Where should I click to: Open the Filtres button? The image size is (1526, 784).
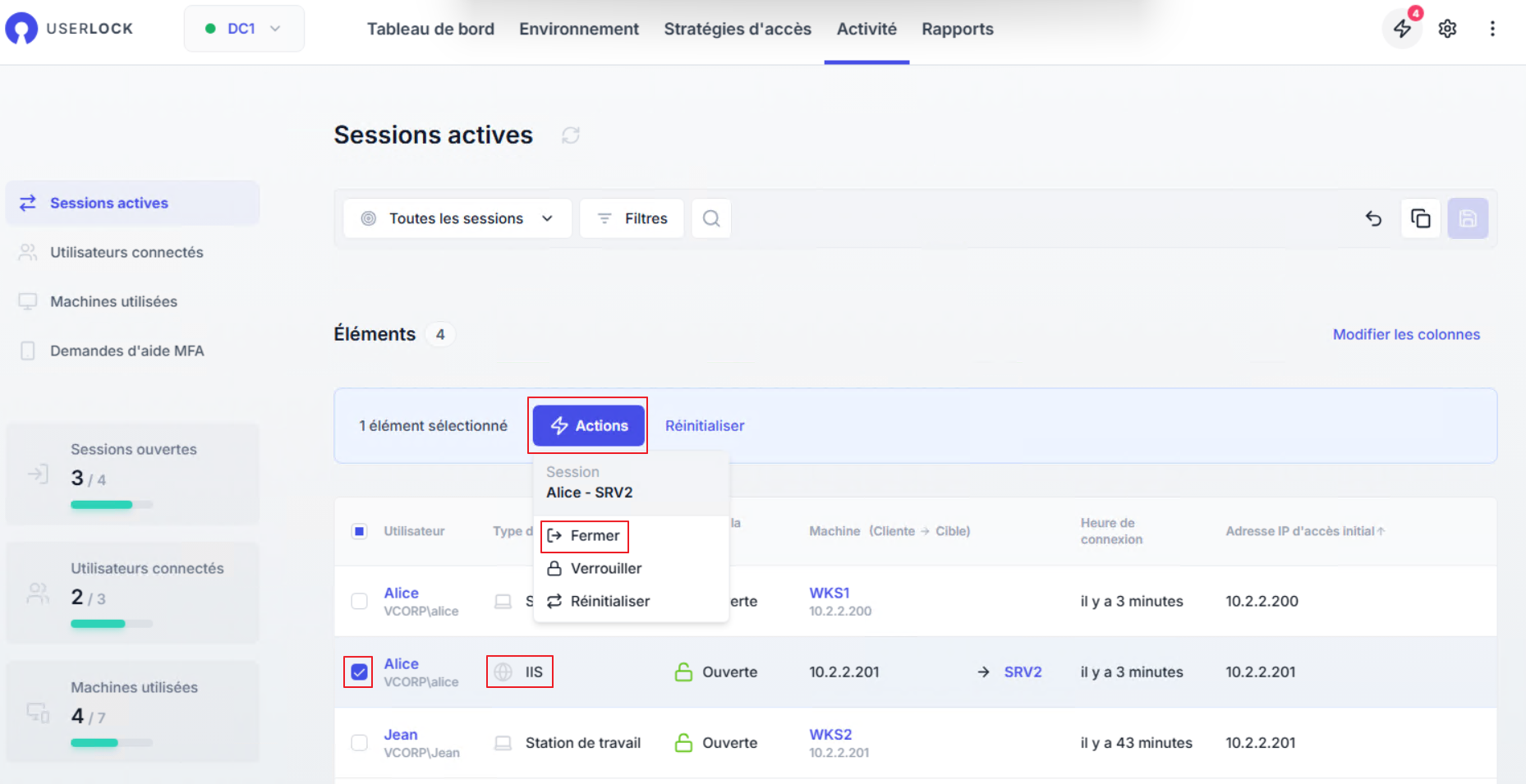coord(632,218)
